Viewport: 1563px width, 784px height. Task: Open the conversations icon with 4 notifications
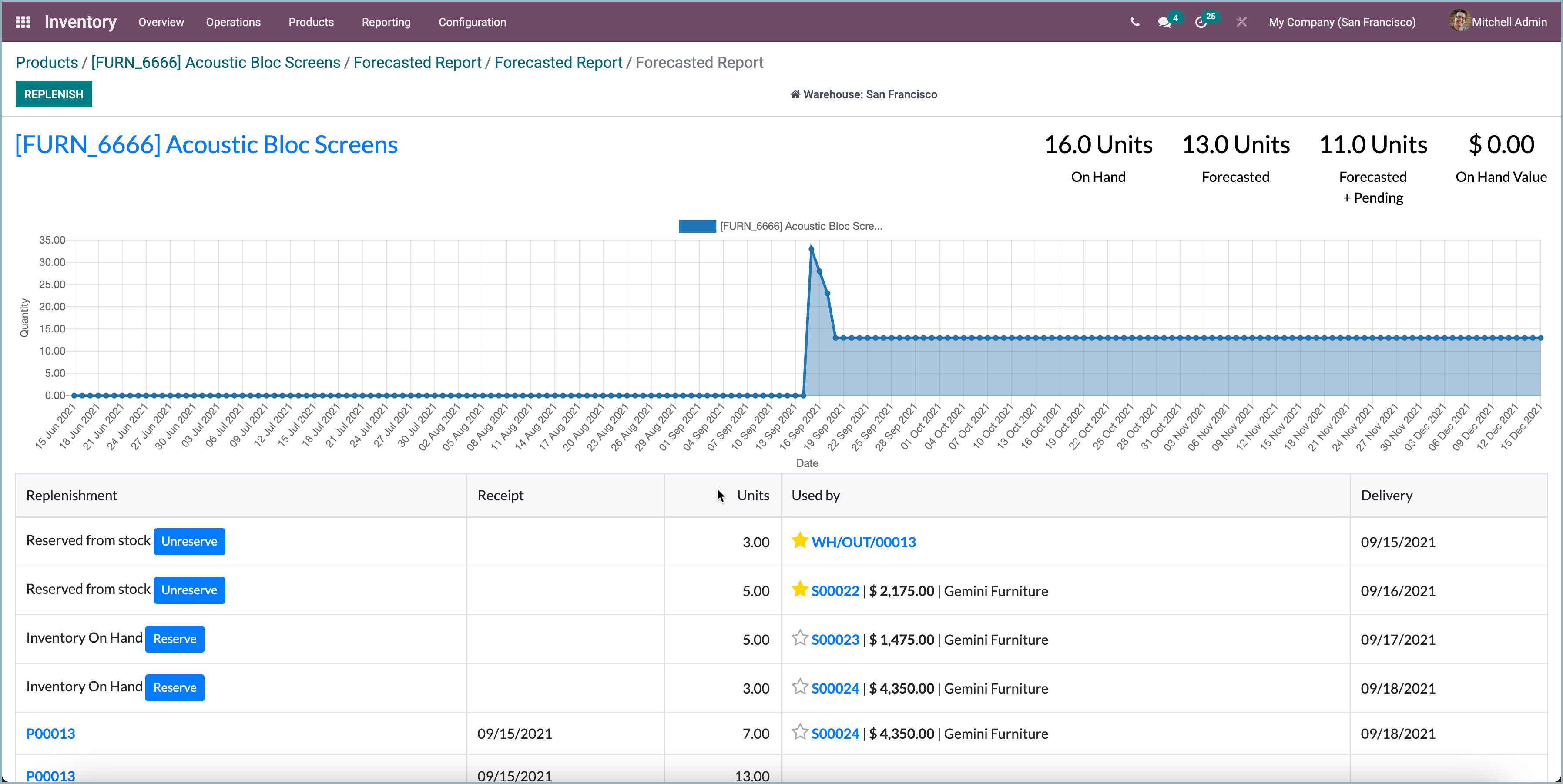(x=1165, y=22)
